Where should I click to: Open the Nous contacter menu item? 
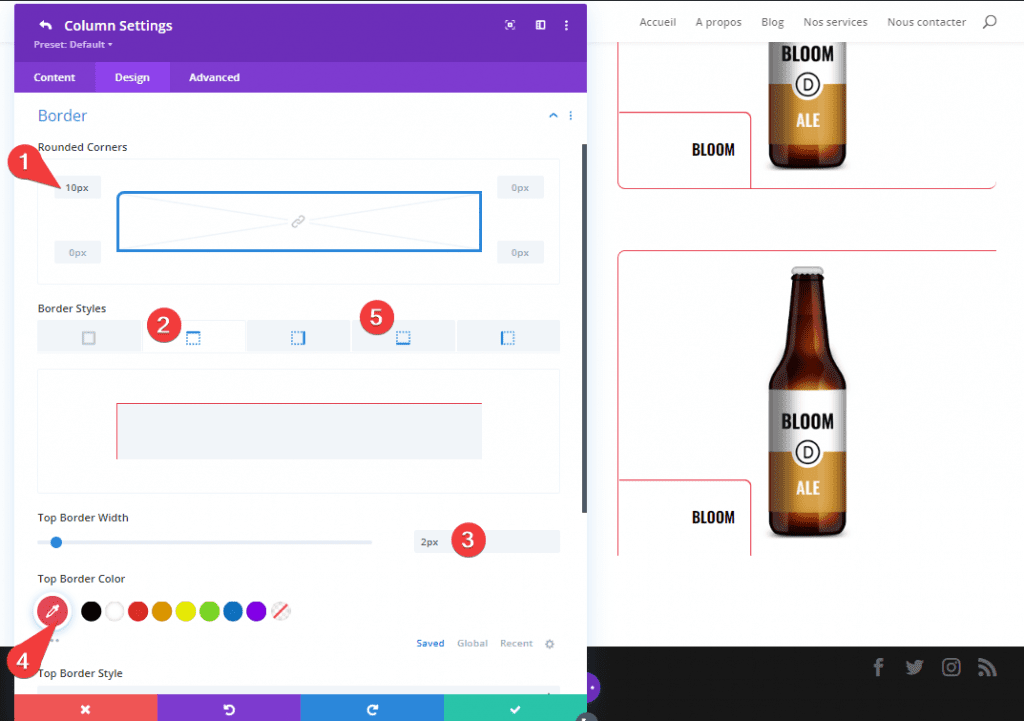(926, 22)
